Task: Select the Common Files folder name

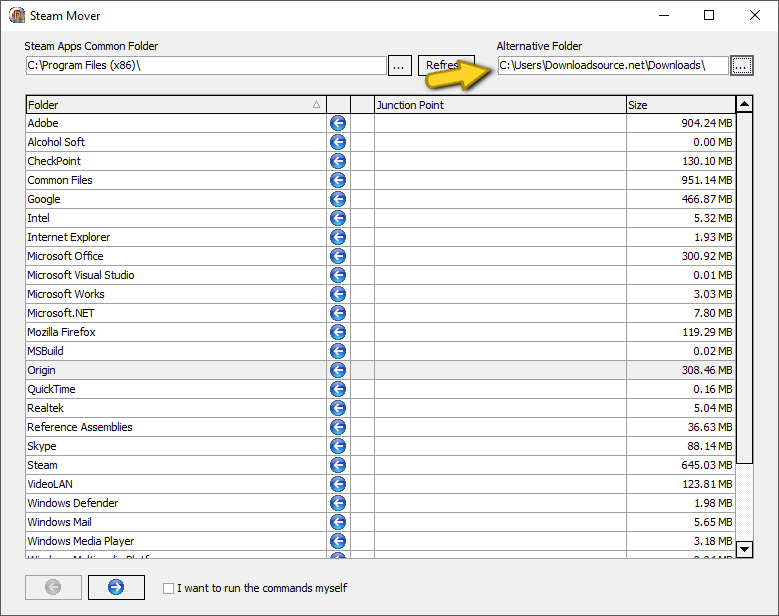Action: [60, 180]
